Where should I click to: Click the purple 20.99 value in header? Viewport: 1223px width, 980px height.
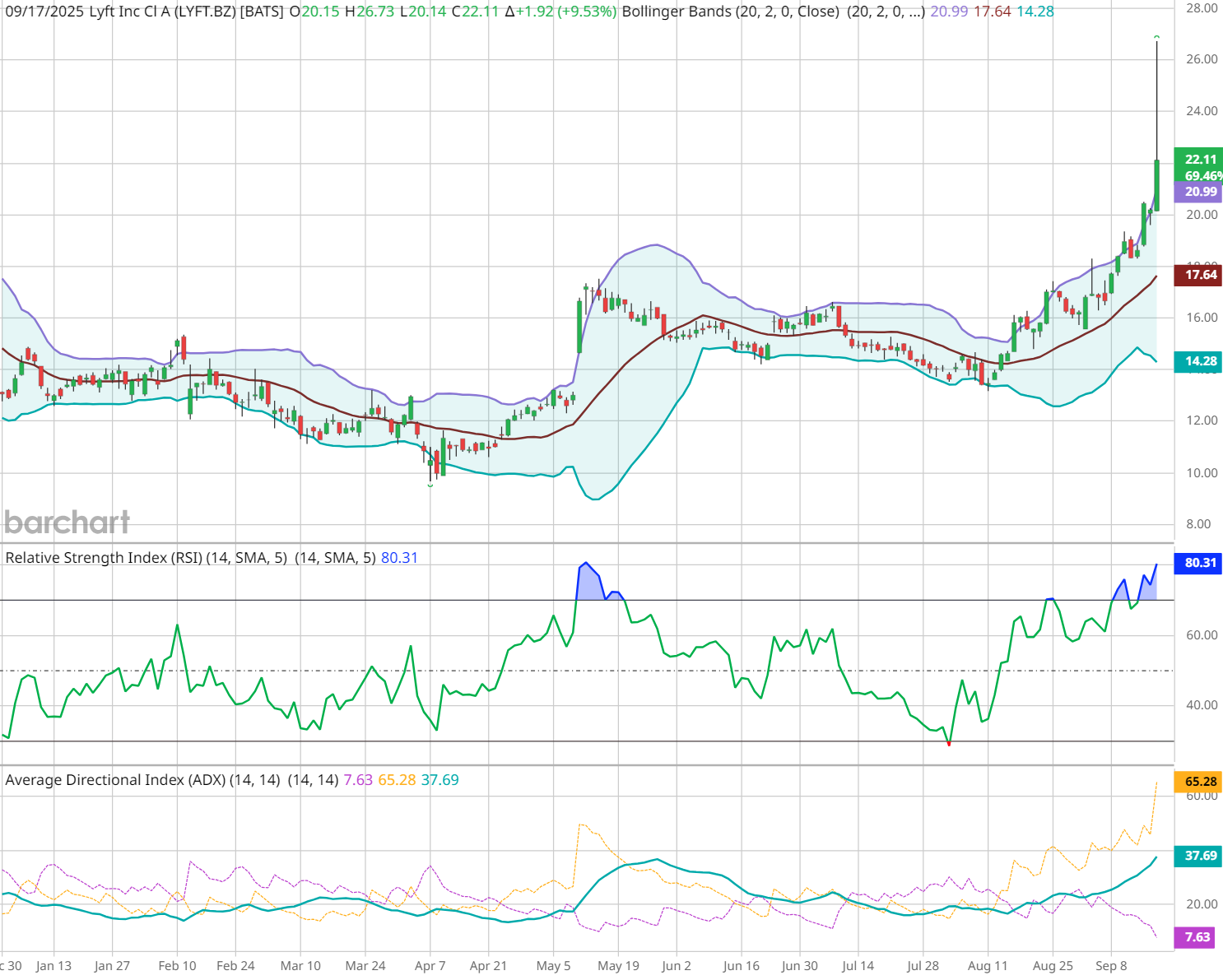pyautogui.click(x=949, y=12)
